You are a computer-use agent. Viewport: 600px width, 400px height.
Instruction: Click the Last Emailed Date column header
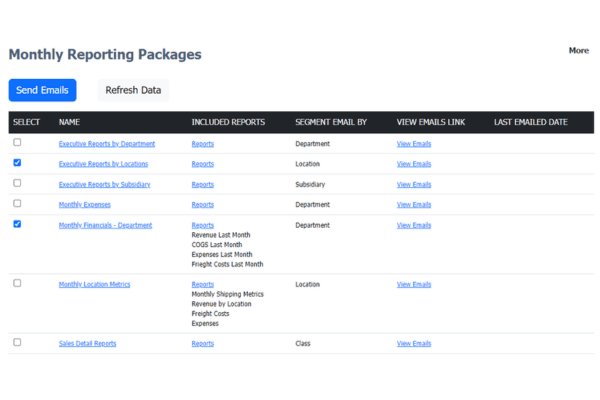click(x=530, y=122)
